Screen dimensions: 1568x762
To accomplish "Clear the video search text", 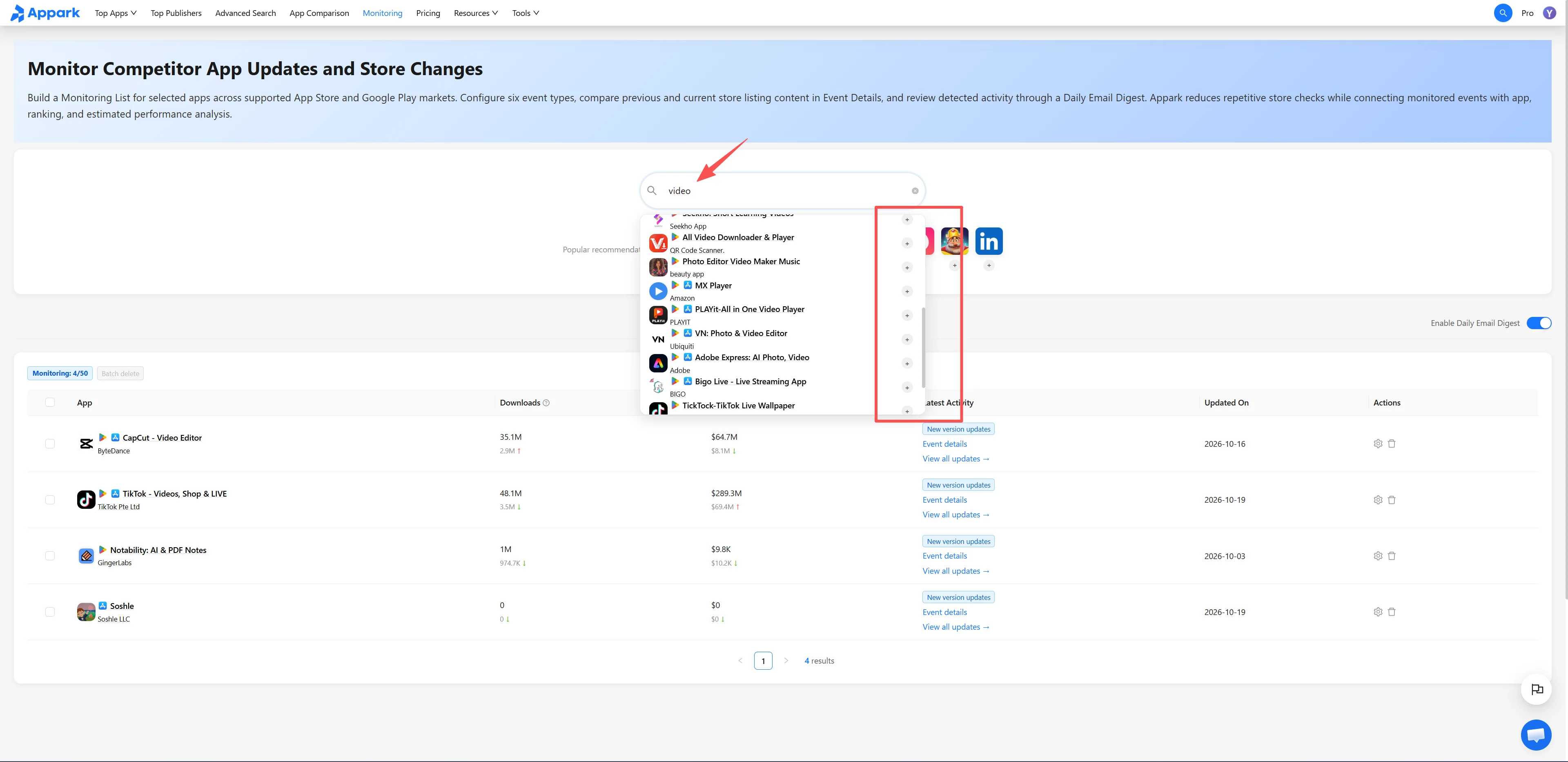I will [x=915, y=191].
